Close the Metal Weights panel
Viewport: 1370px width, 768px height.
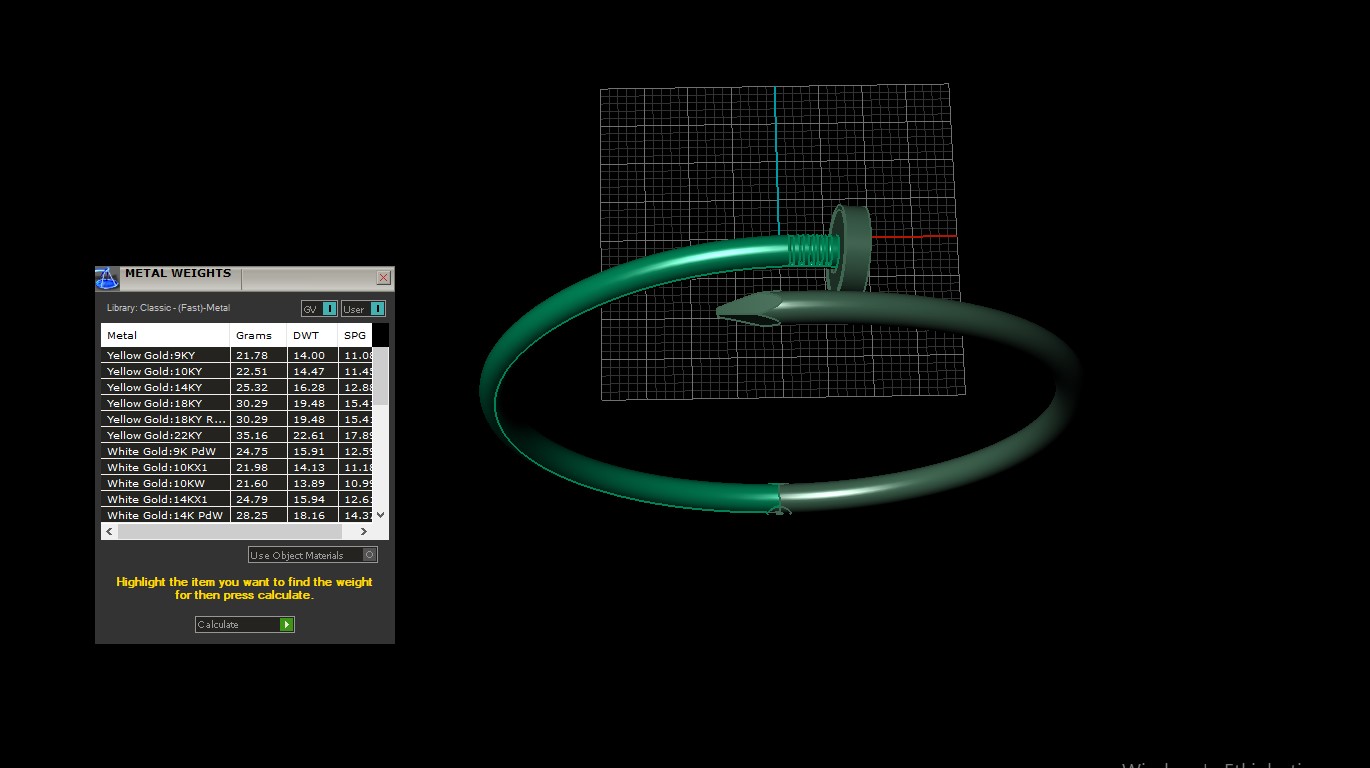[383, 278]
